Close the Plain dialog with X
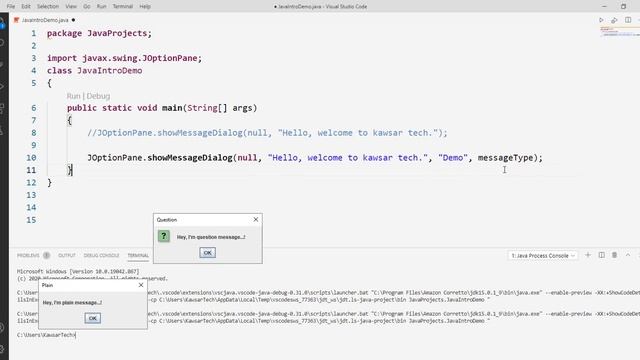 click(141, 285)
